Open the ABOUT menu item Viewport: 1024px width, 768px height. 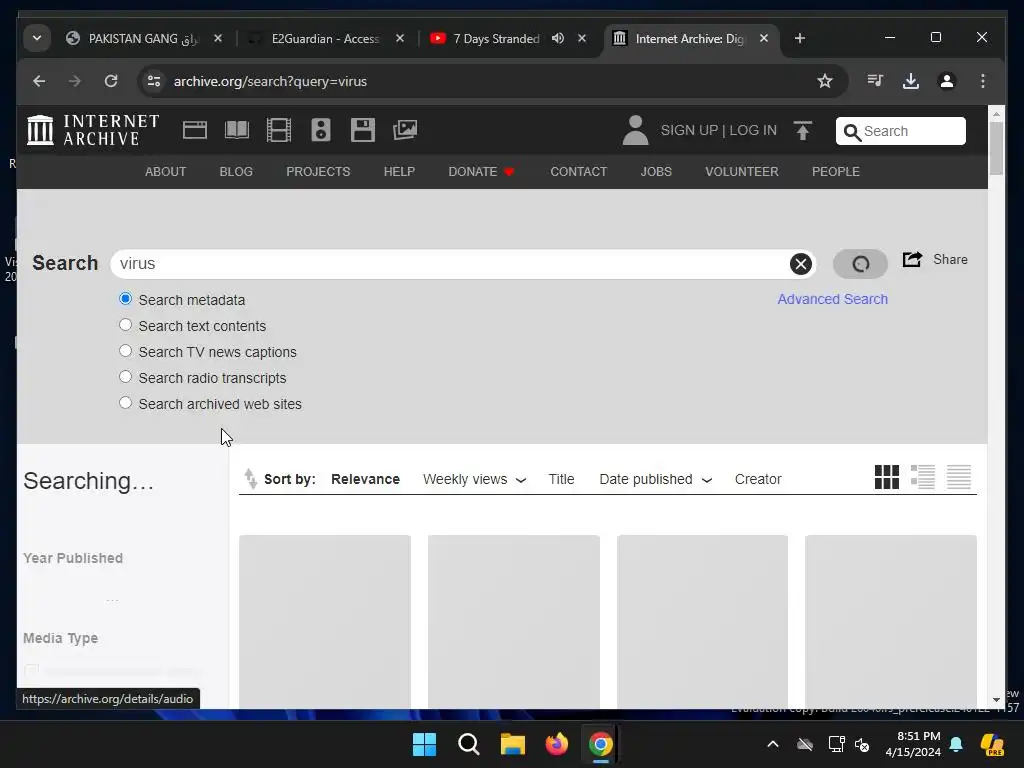click(165, 172)
